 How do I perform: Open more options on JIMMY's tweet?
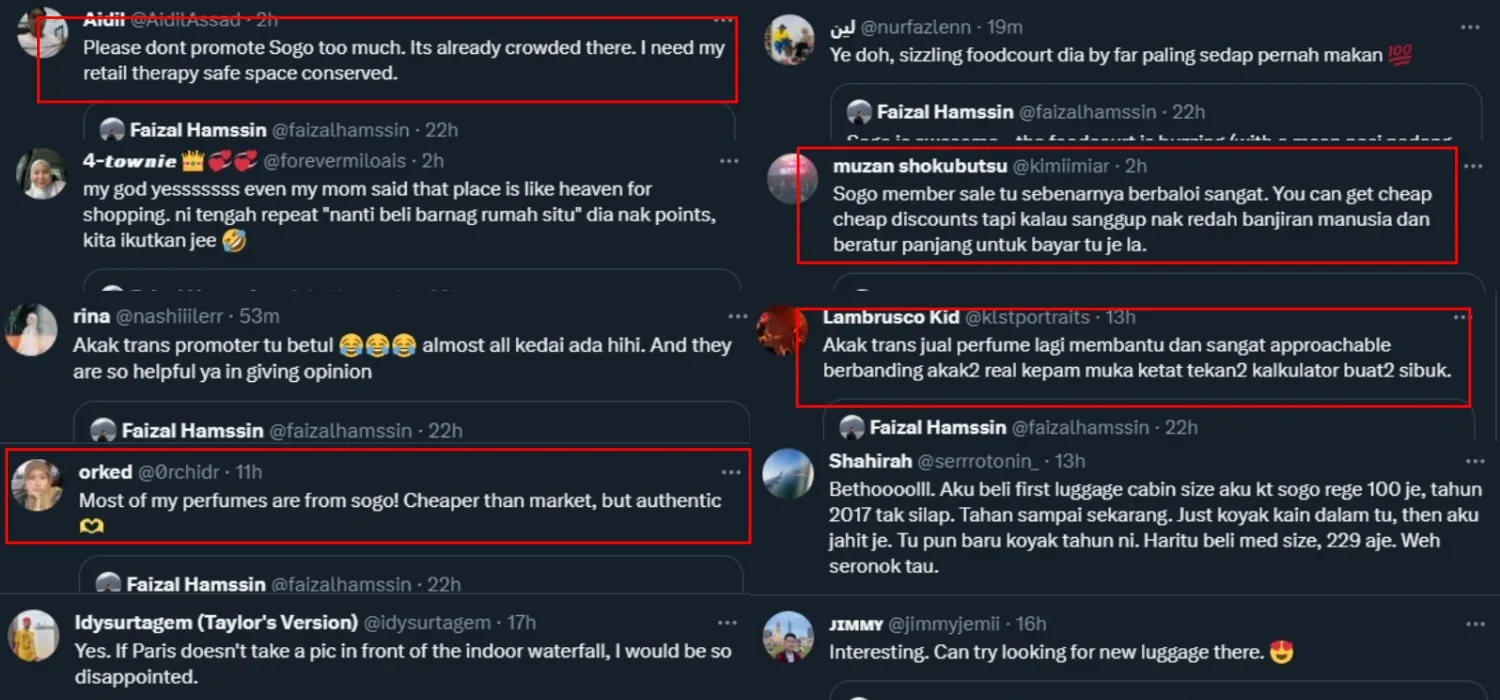point(1475,624)
